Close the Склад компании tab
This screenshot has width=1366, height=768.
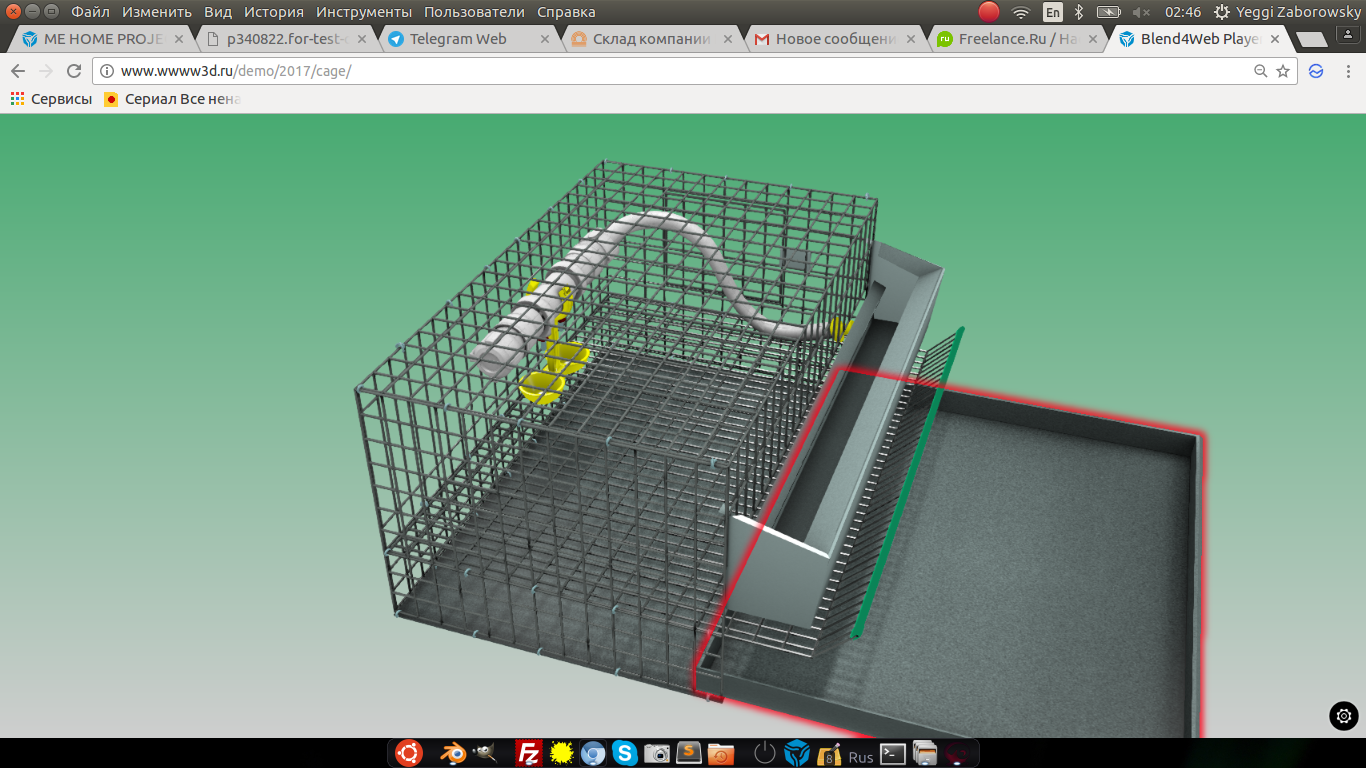[x=728, y=40]
